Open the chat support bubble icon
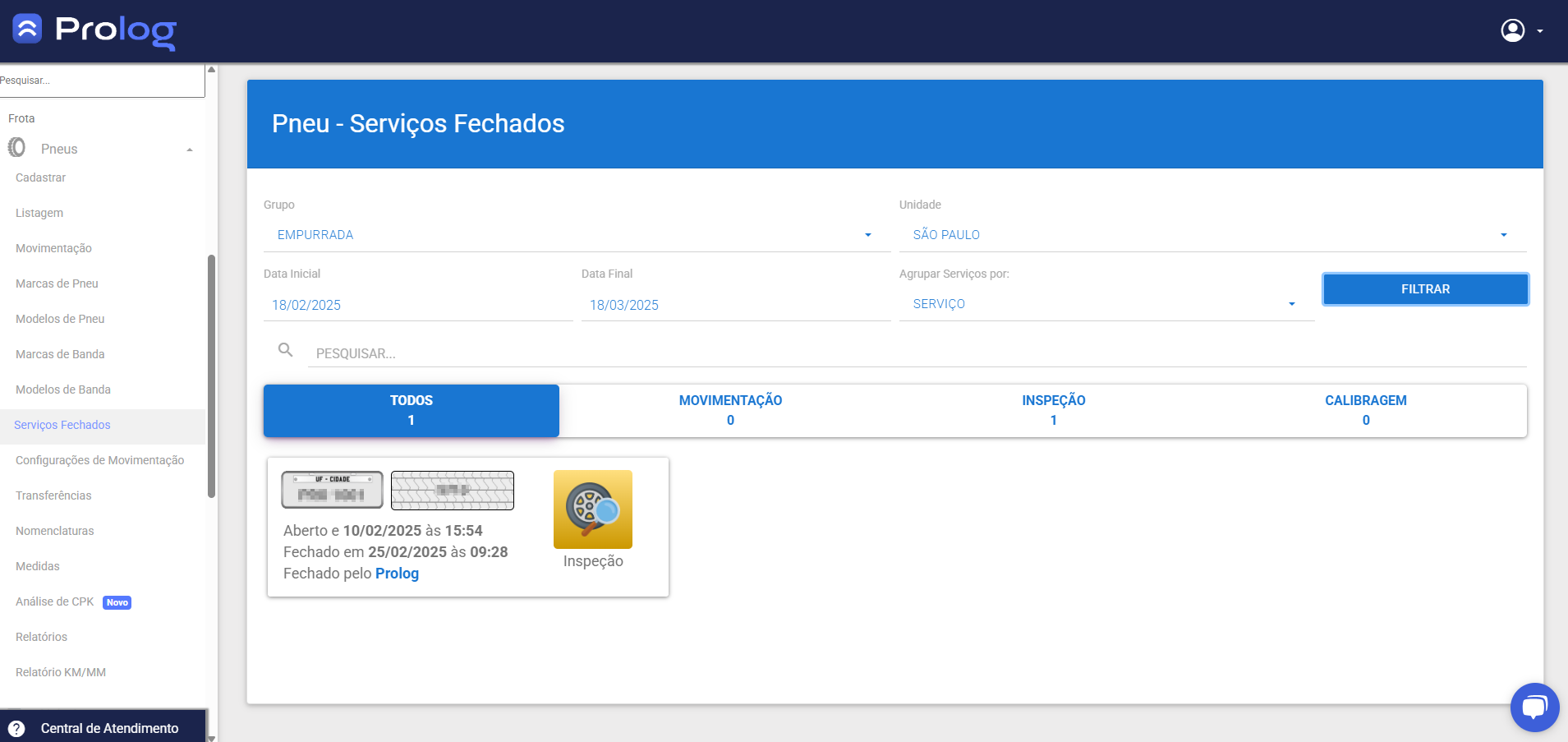The width and height of the screenshot is (1568, 742). [x=1534, y=707]
